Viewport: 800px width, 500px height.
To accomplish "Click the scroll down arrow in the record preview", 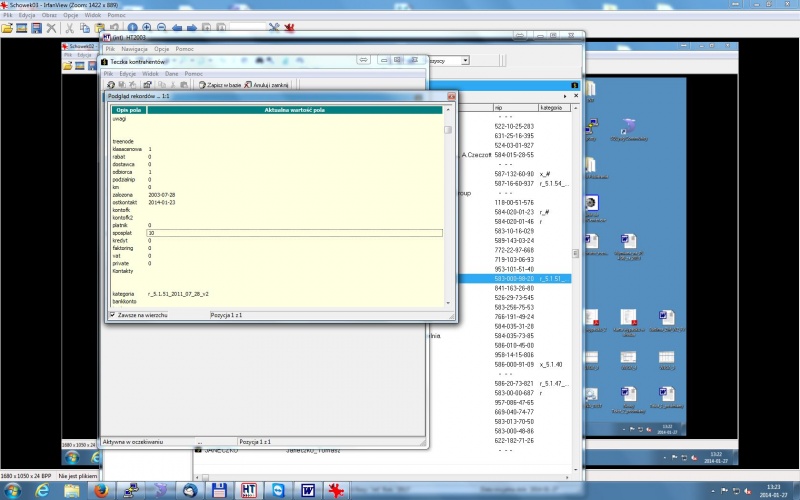I will click(448, 303).
